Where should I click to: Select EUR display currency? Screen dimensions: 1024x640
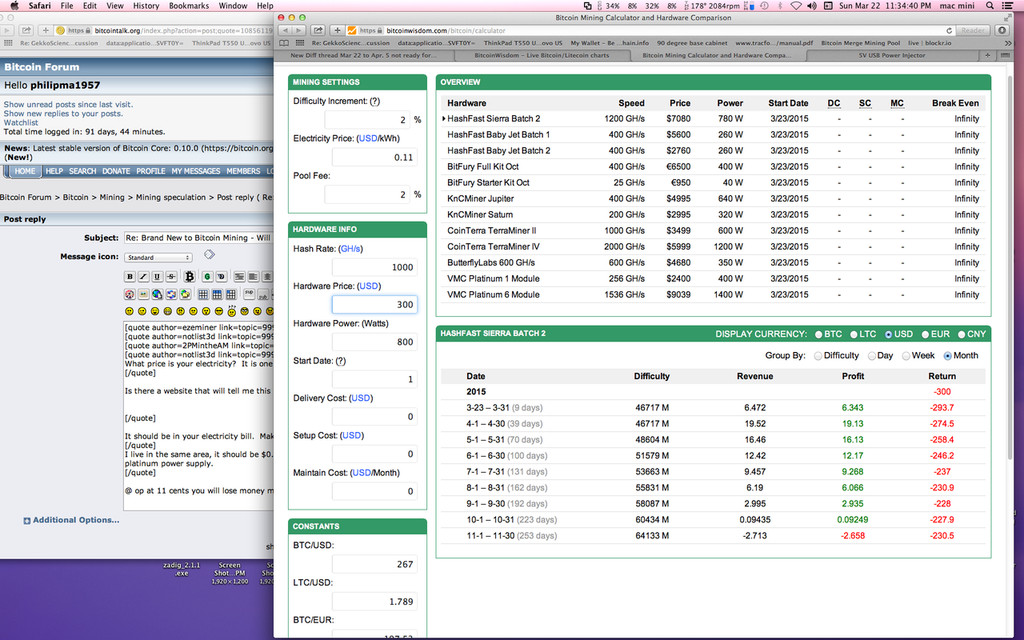tap(925, 334)
